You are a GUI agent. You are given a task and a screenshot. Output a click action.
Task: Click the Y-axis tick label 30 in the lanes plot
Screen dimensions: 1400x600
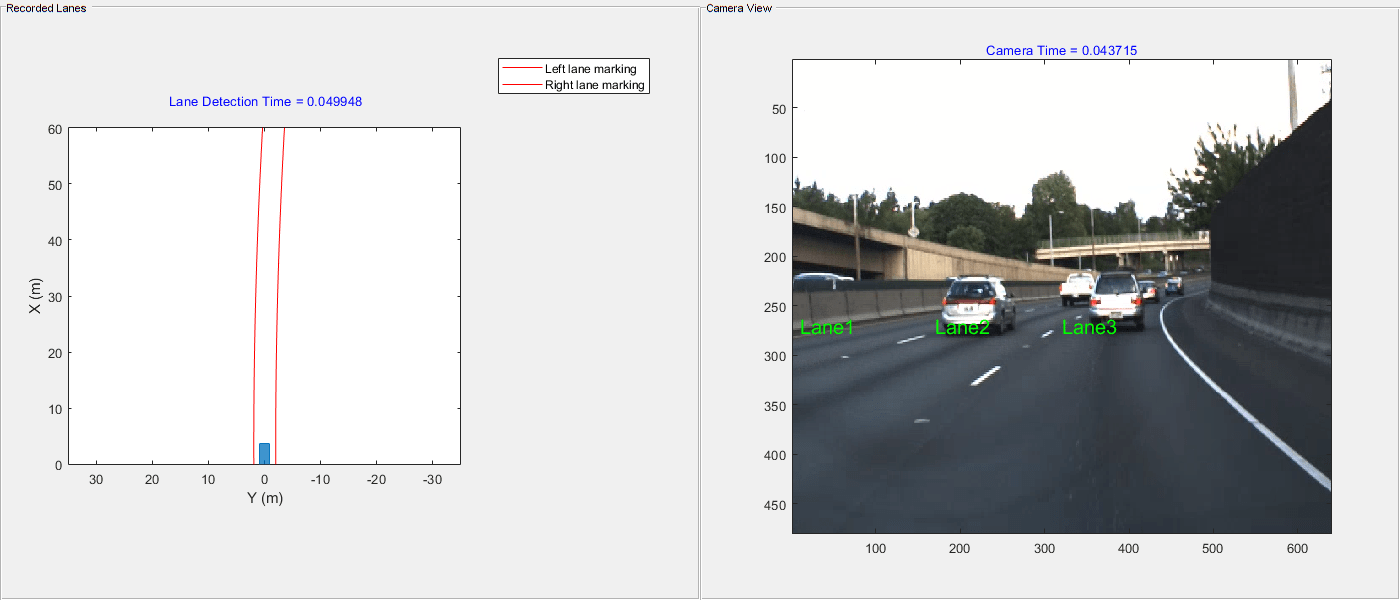point(96,480)
